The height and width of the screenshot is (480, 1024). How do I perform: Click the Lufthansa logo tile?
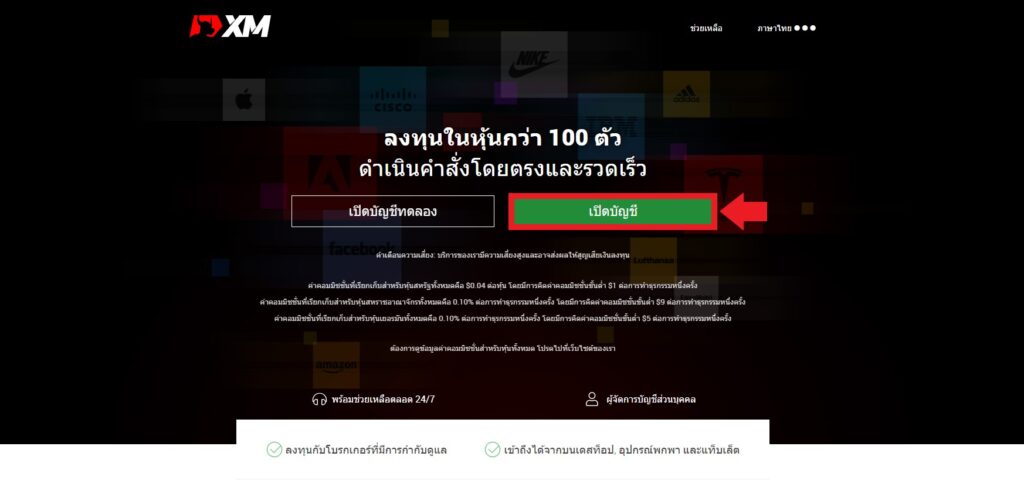(653, 260)
